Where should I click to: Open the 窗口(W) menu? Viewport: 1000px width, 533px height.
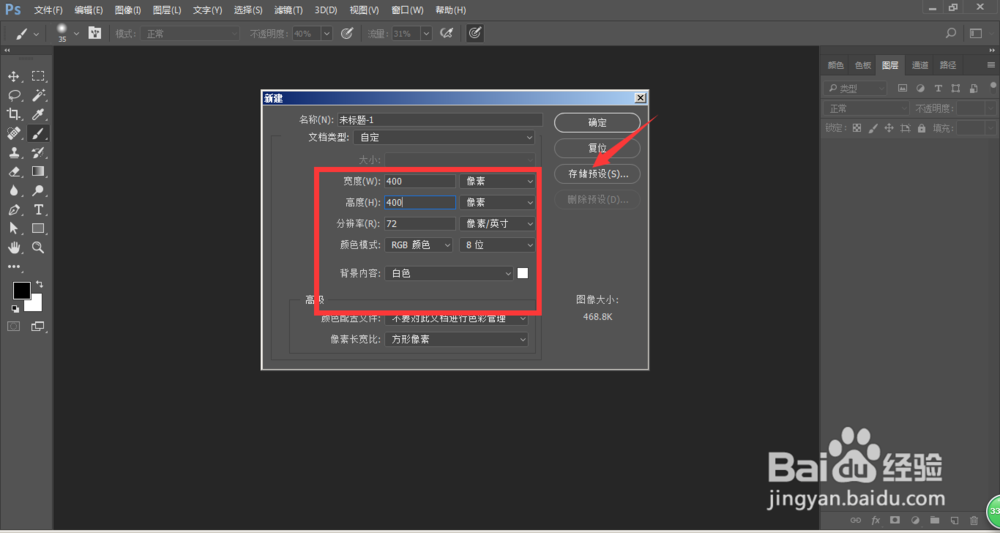click(x=407, y=10)
